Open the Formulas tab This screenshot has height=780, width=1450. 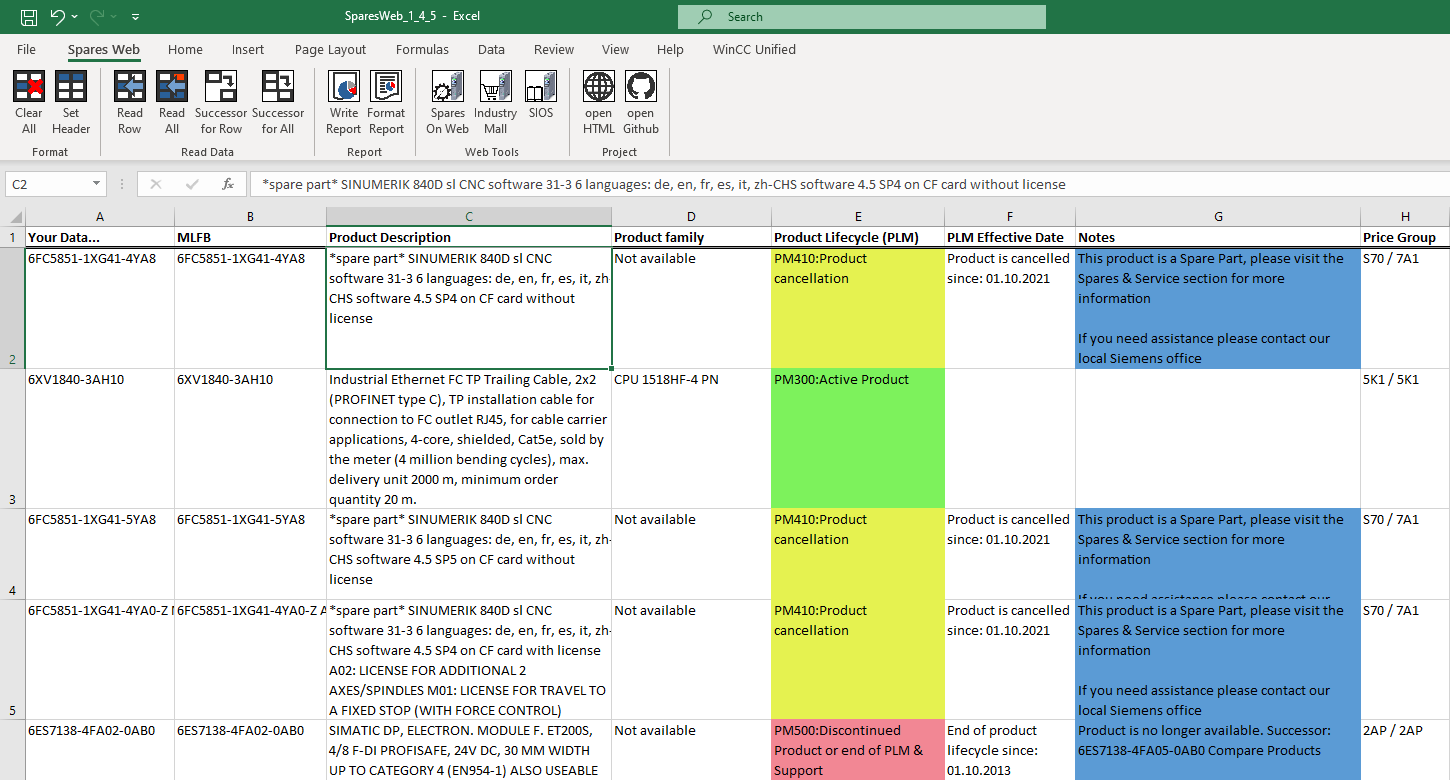[x=422, y=49]
